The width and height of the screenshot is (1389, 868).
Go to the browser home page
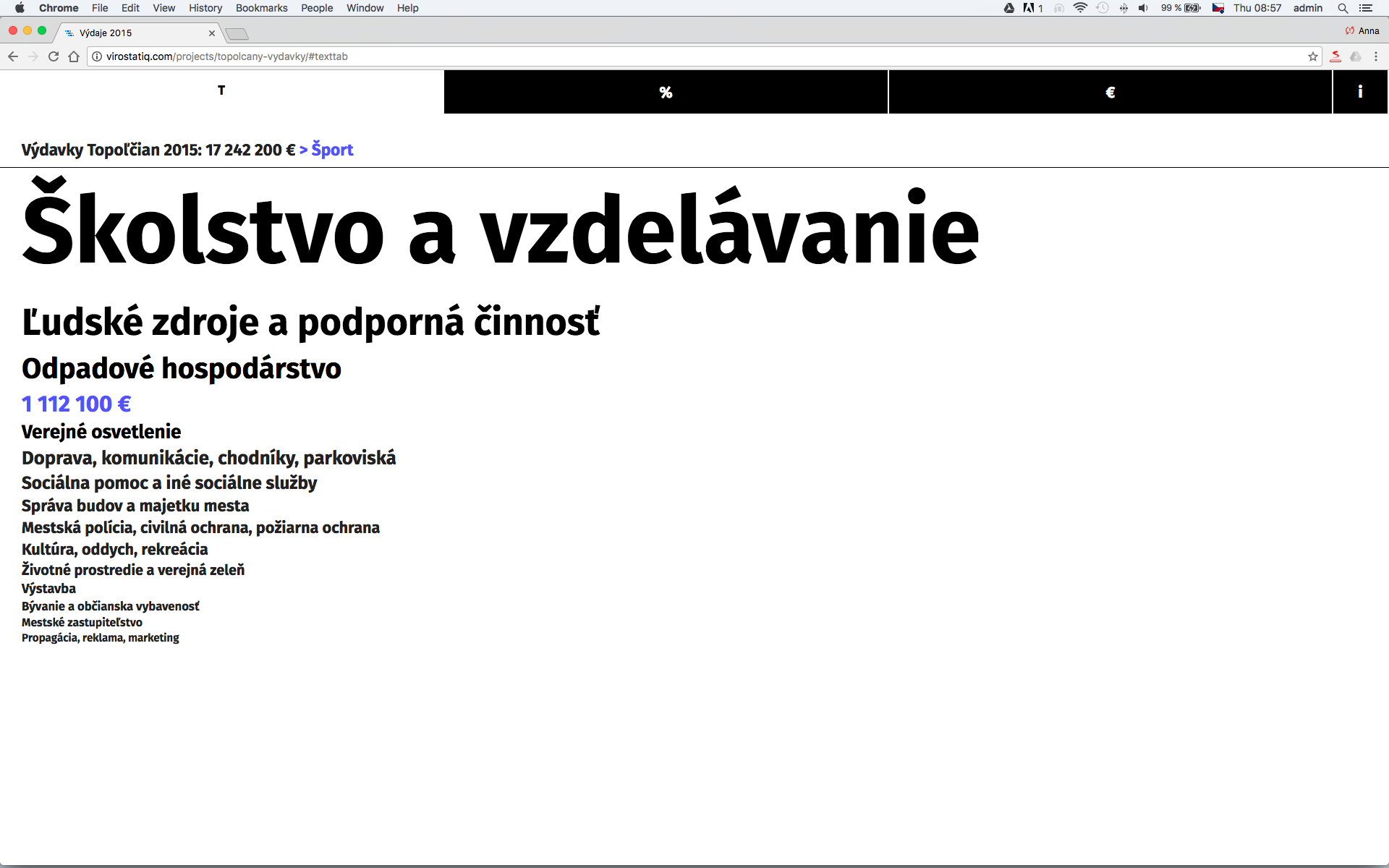[x=74, y=56]
